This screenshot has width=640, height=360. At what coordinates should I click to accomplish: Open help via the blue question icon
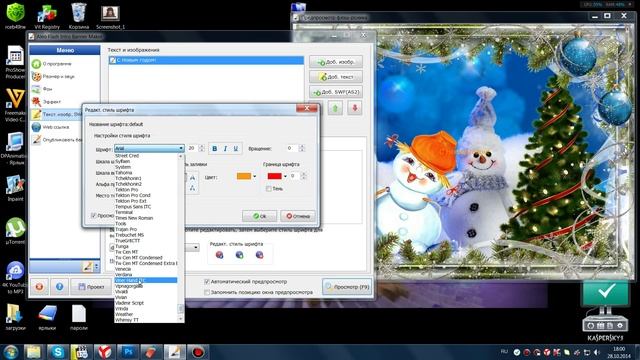click(59, 287)
